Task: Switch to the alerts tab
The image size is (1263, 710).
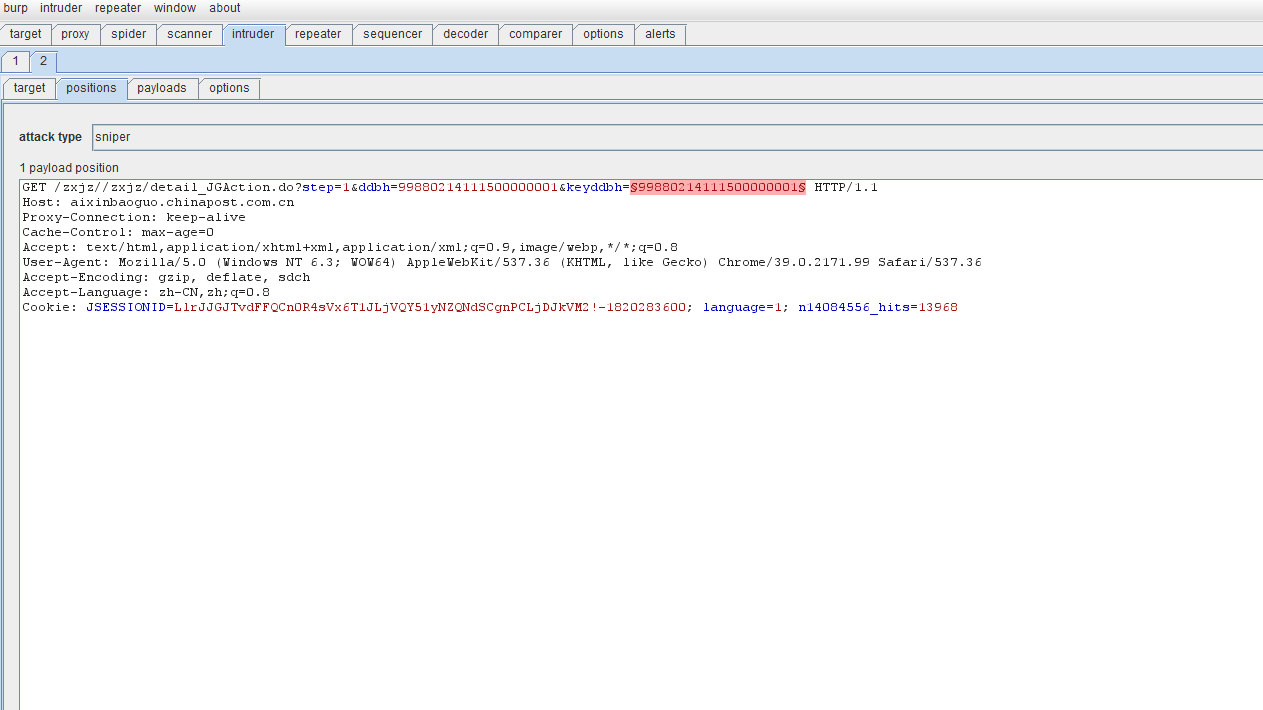Action: point(660,34)
